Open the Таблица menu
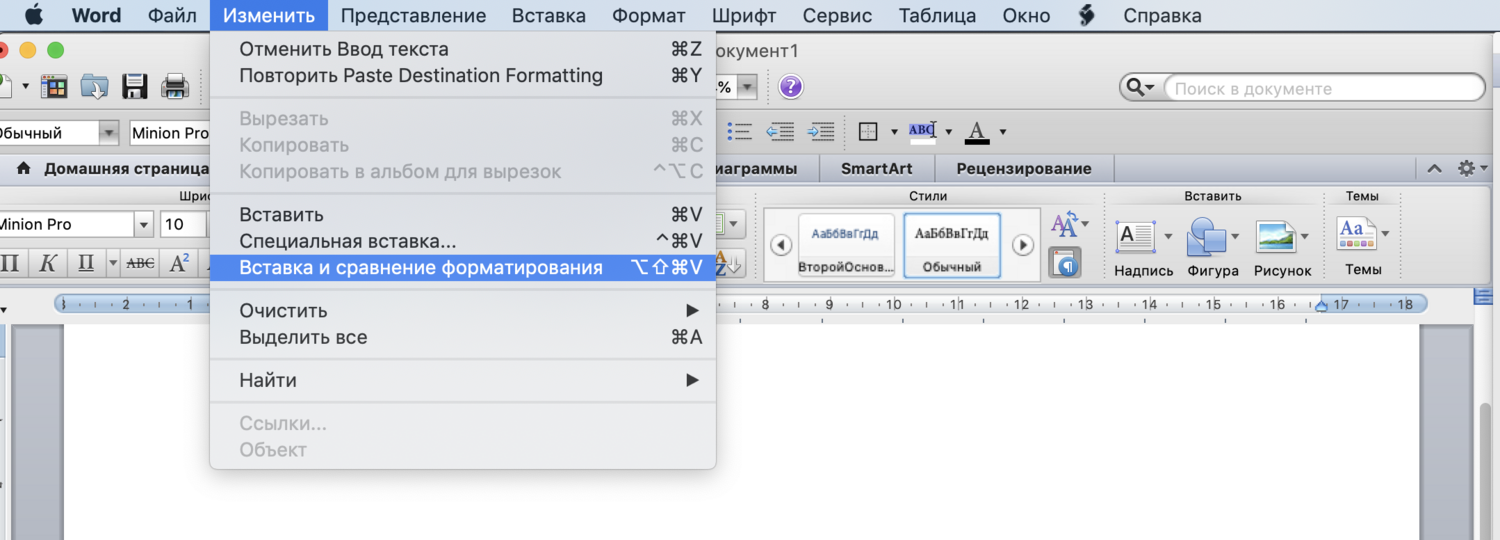 click(937, 15)
